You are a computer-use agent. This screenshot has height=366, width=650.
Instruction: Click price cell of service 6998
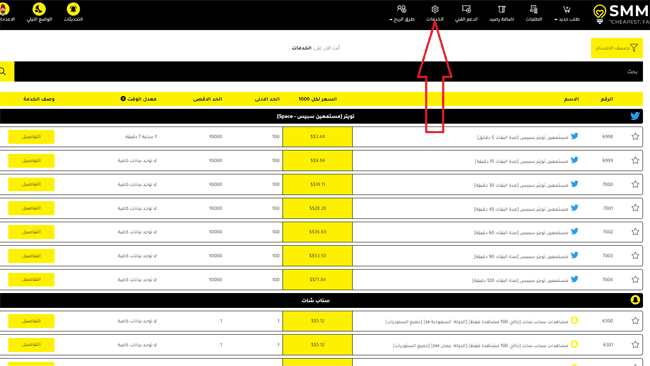[318, 137]
